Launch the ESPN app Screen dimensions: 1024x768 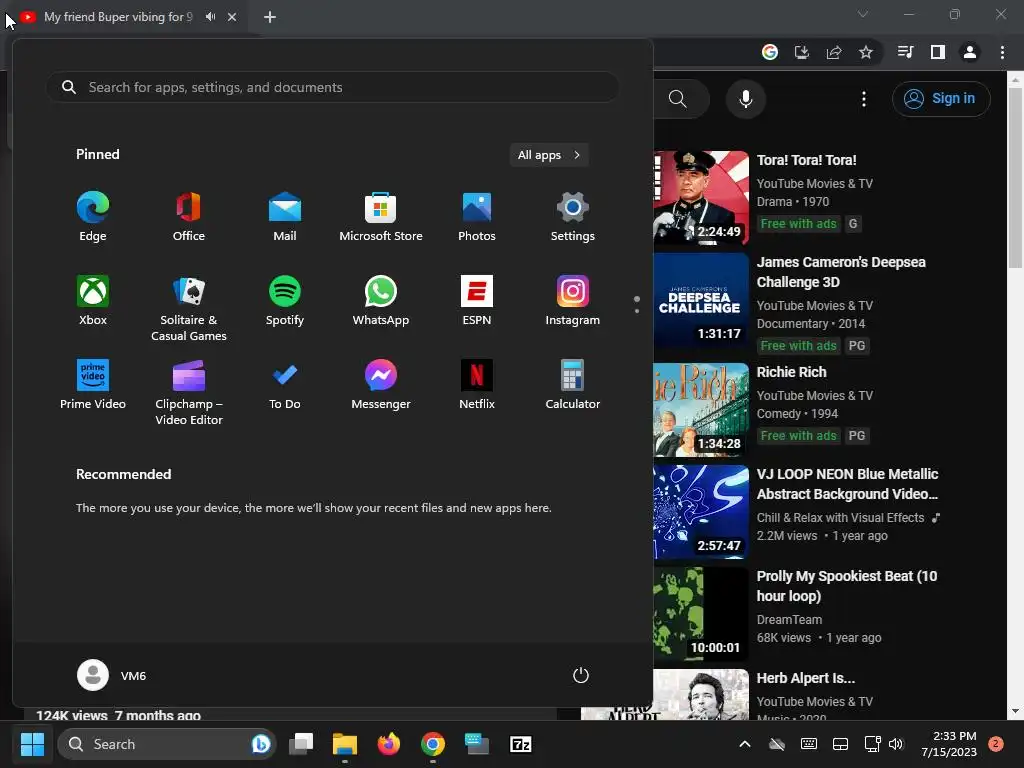[x=477, y=300]
